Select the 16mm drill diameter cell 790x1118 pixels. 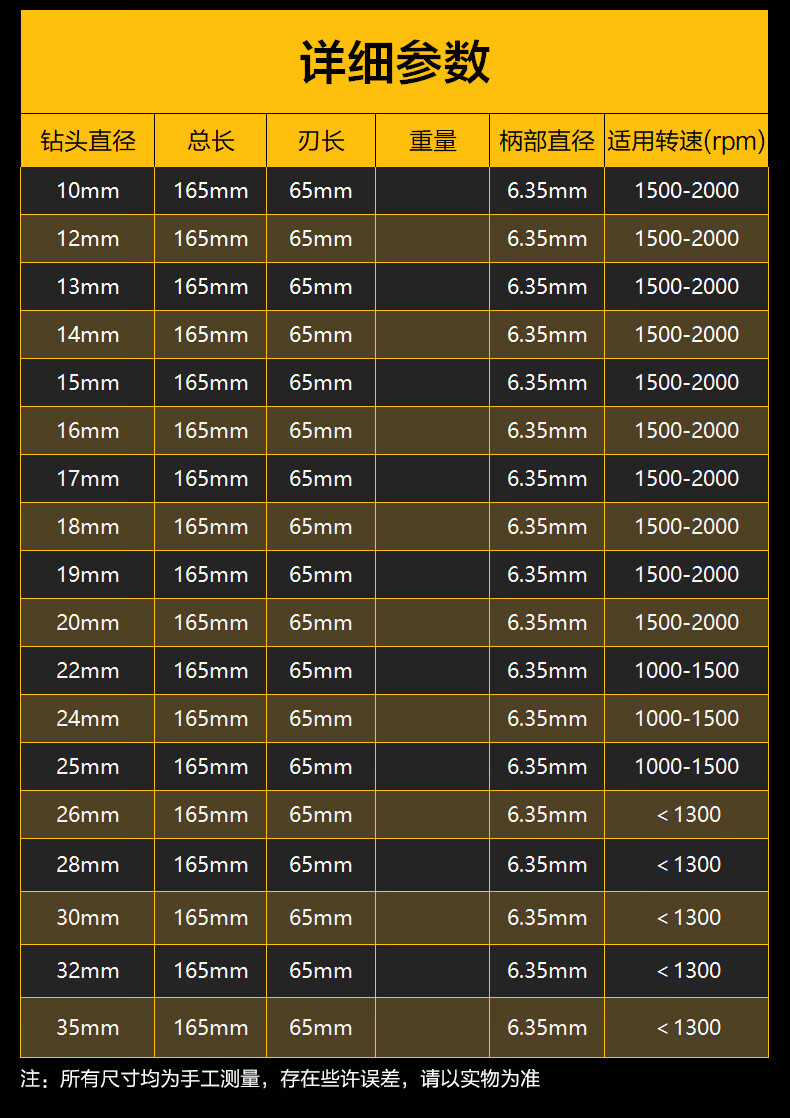click(88, 431)
